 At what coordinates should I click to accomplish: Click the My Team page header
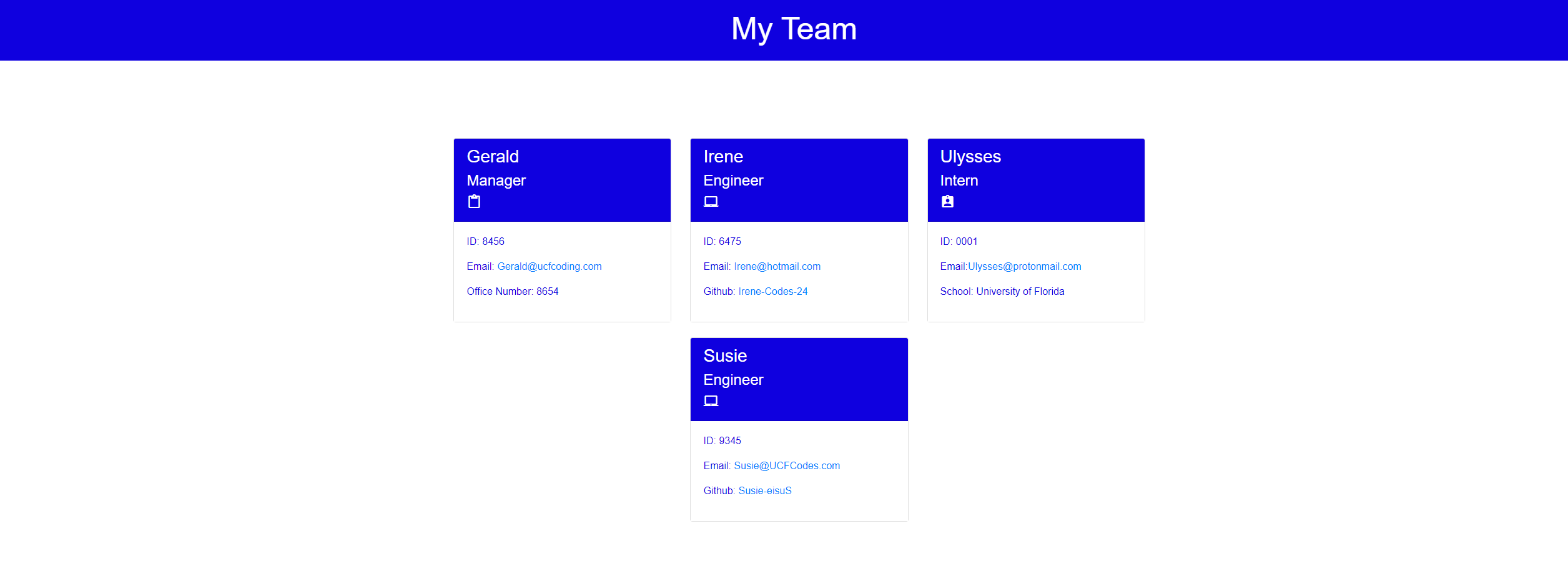point(794,29)
